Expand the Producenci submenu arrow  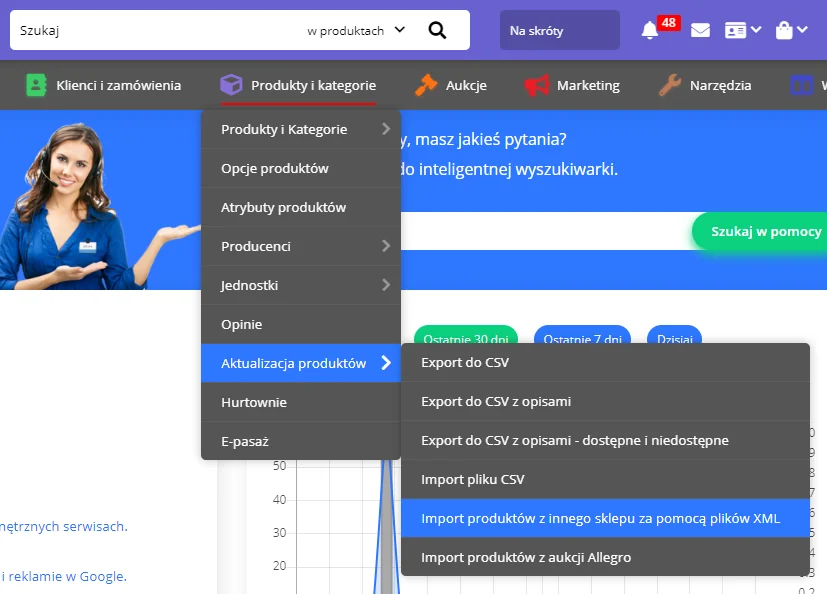(386, 246)
